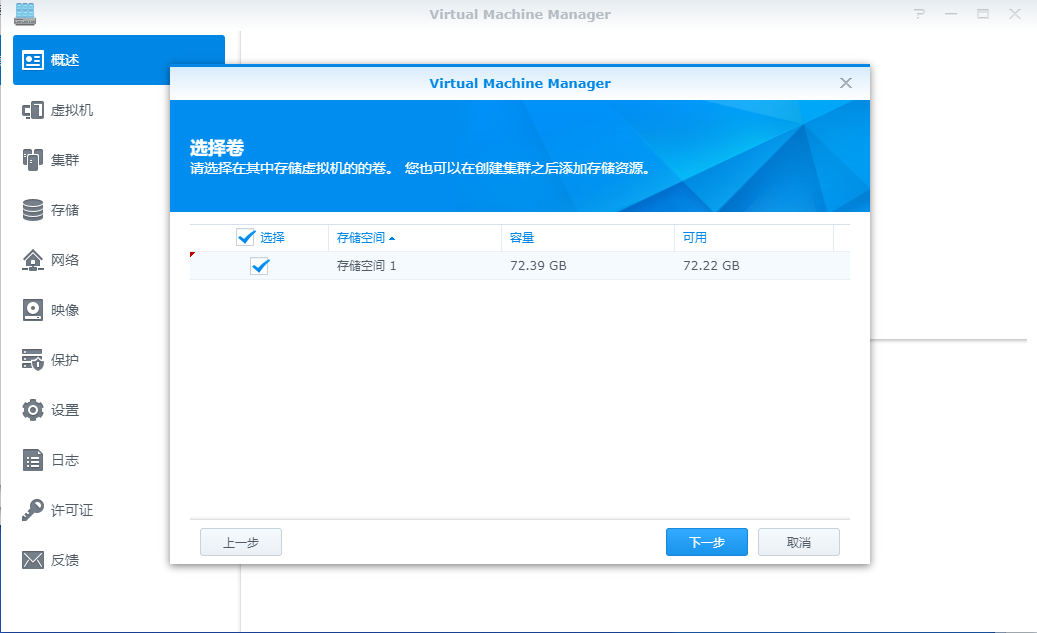Toggle the select-all 选择 header checkbox
Image resolution: width=1037 pixels, height=633 pixels.
tap(245, 236)
